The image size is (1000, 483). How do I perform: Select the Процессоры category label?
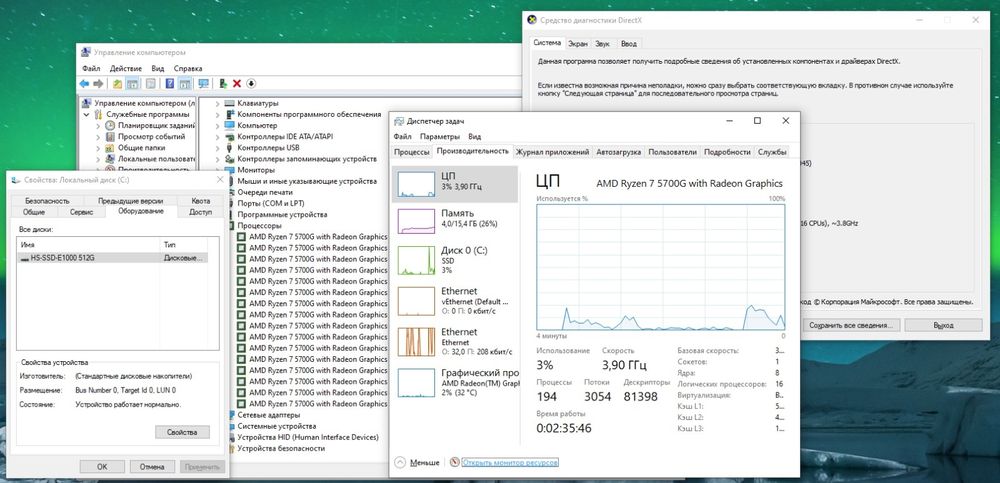[259, 225]
